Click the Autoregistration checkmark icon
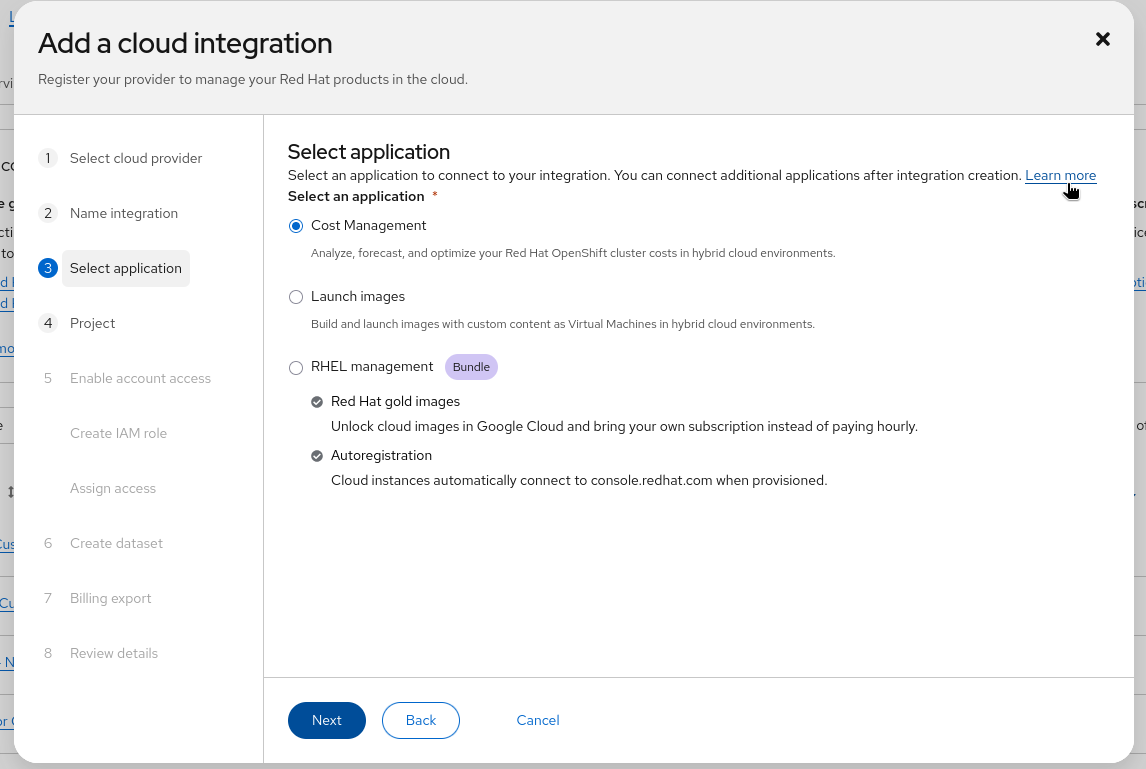The height and width of the screenshot is (769, 1146). [x=317, y=456]
